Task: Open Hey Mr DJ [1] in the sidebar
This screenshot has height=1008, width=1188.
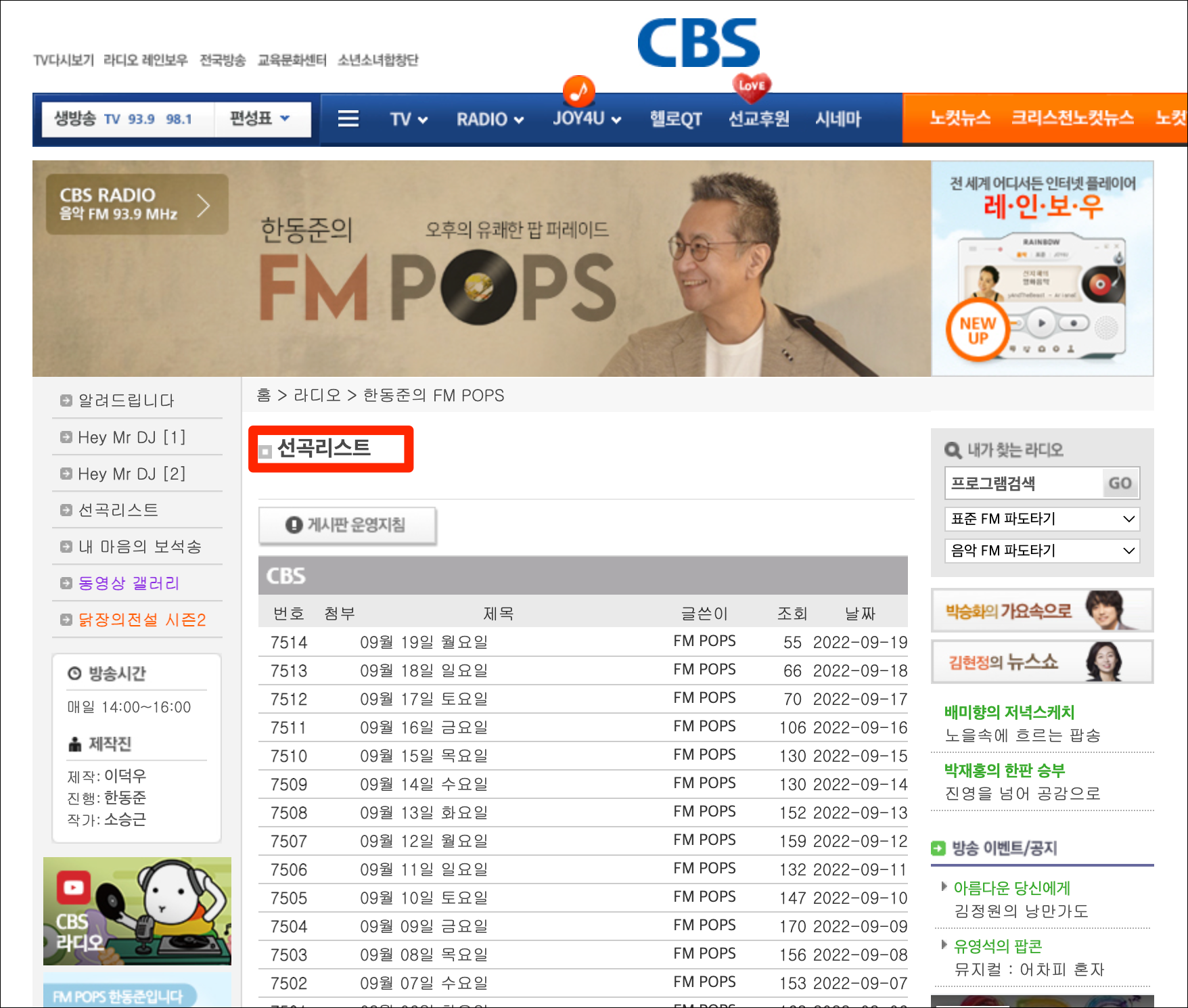Action: 132,438
